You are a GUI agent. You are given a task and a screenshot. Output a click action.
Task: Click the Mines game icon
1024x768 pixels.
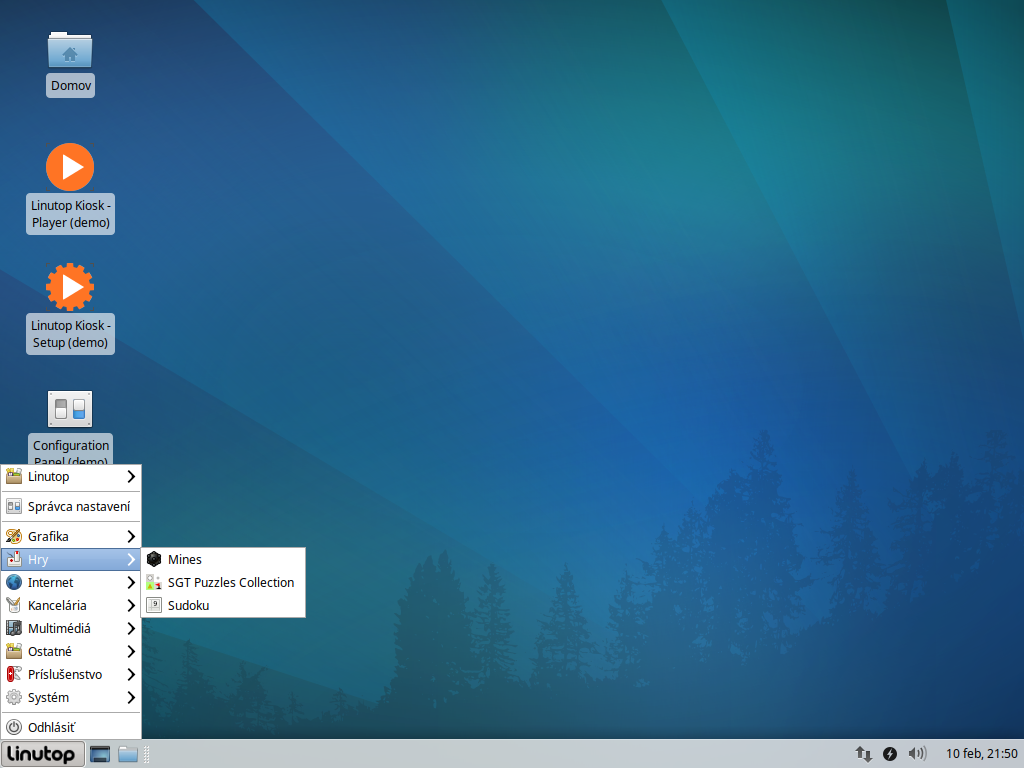click(153, 559)
